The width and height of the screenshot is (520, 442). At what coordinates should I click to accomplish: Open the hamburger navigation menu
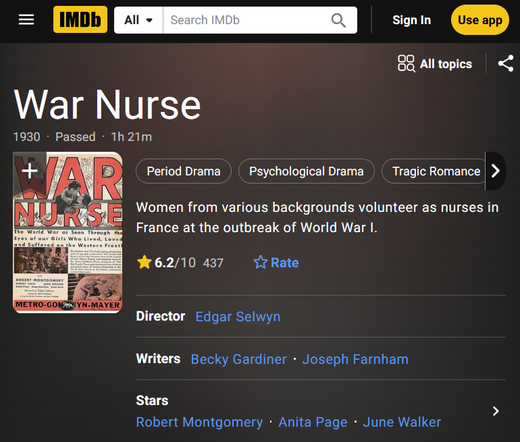tap(26, 20)
